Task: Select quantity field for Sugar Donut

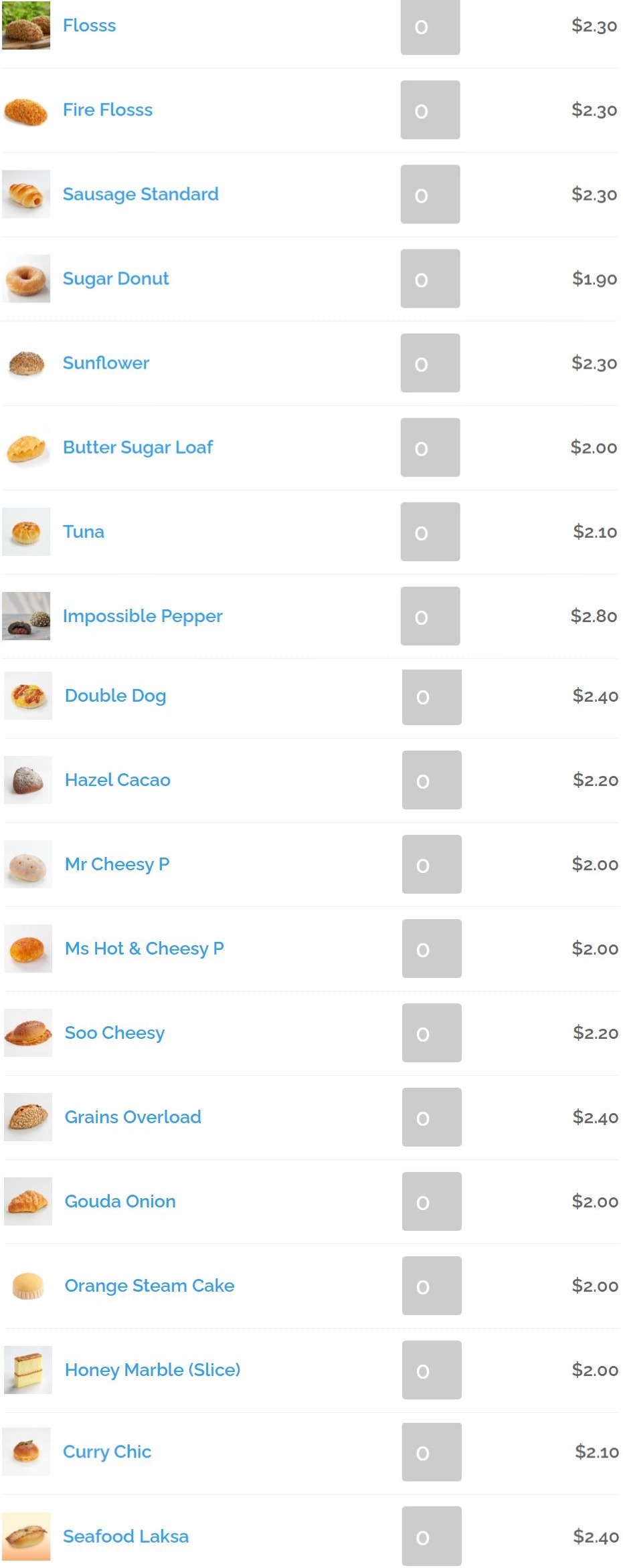Action: click(x=430, y=278)
